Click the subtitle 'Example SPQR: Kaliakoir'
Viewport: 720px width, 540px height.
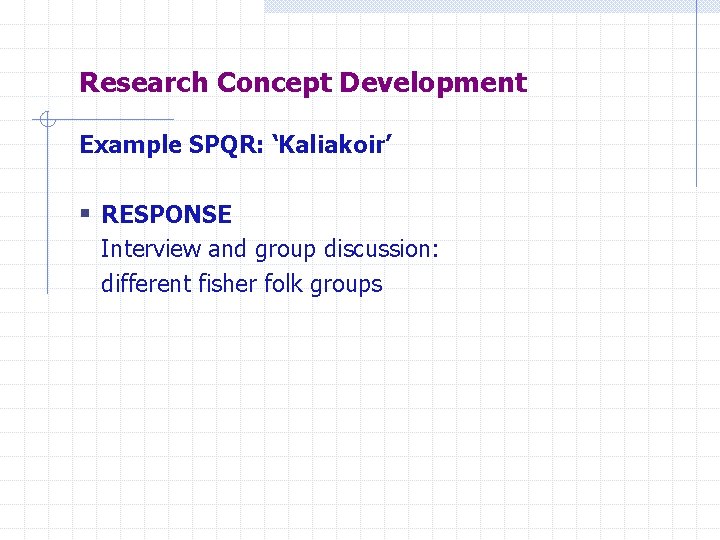coord(236,145)
